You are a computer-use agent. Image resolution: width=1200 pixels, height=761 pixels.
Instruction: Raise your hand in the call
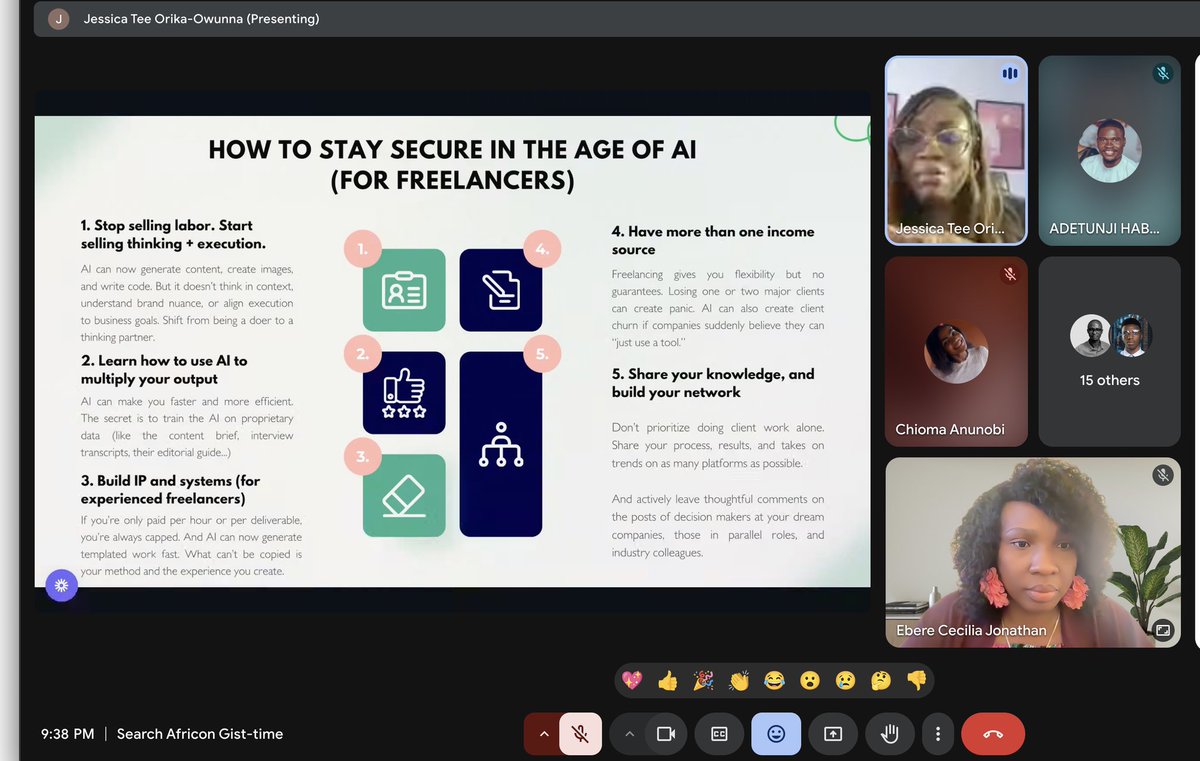[x=890, y=733]
